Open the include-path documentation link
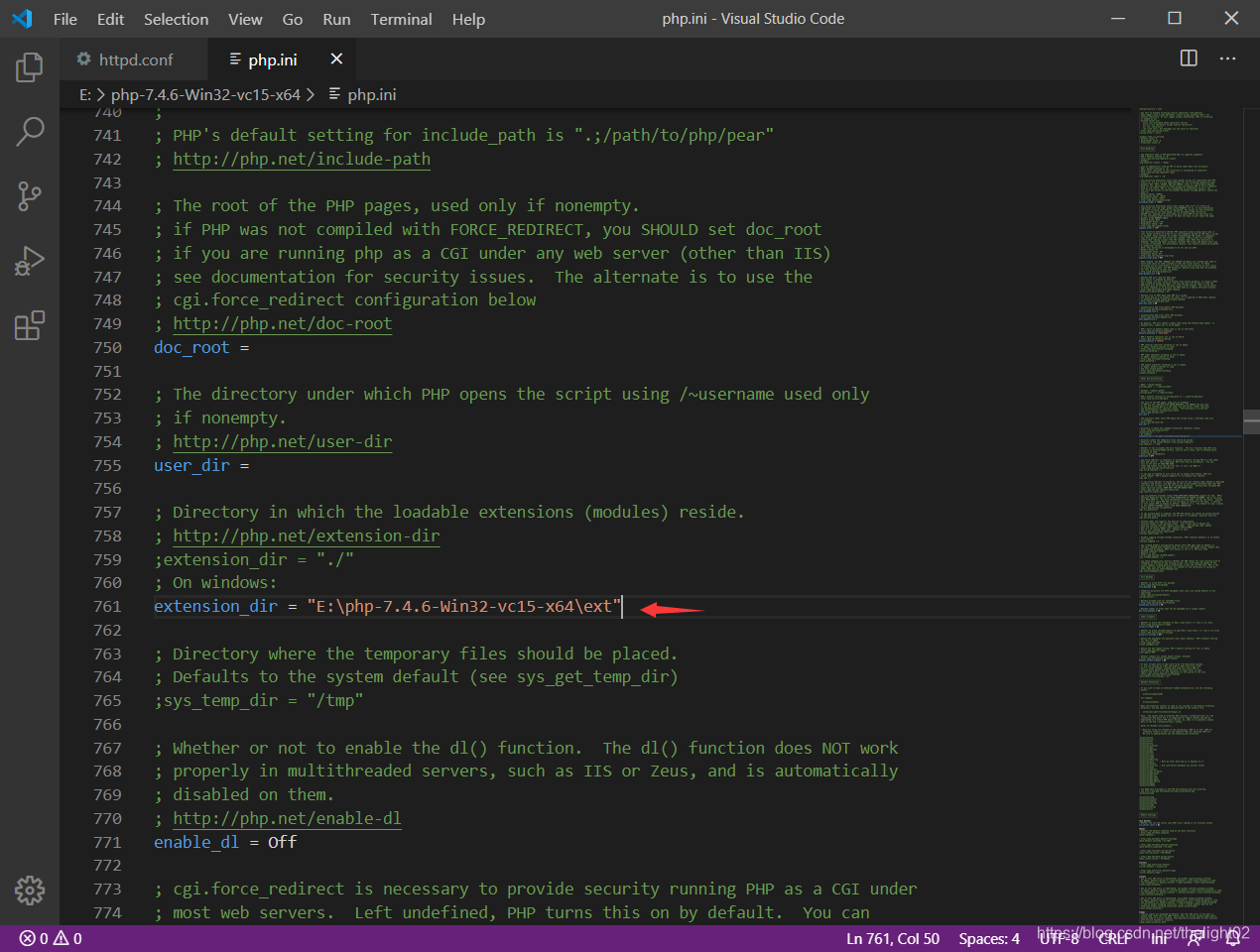Viewport: 1260px width, 952px height. point(302,159)
